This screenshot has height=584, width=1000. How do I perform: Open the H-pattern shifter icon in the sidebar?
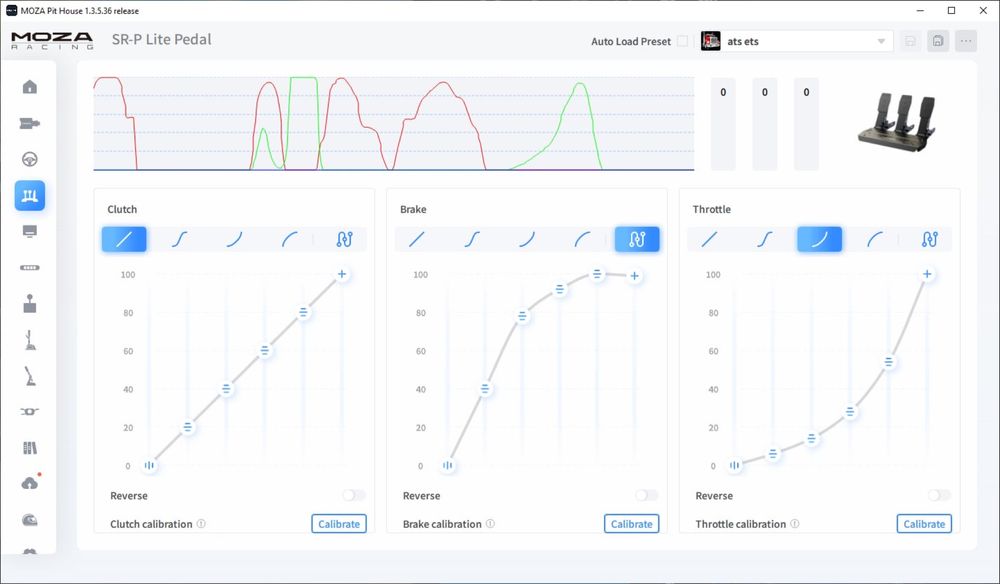[x=30, y=303]
